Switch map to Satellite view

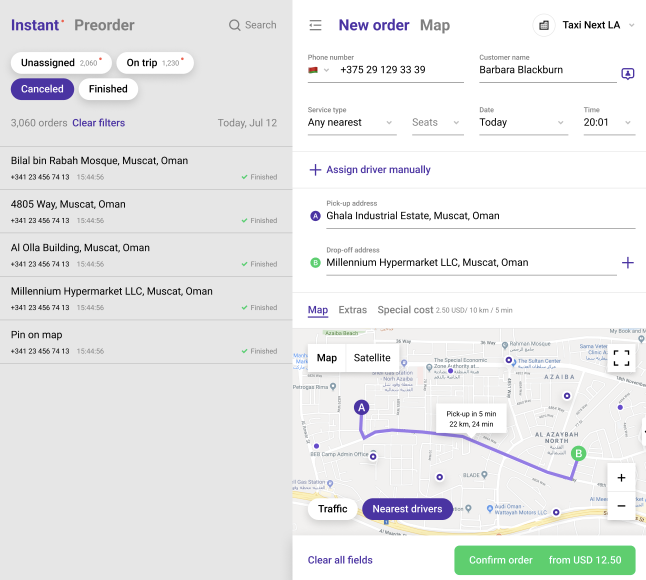(372, 358)
